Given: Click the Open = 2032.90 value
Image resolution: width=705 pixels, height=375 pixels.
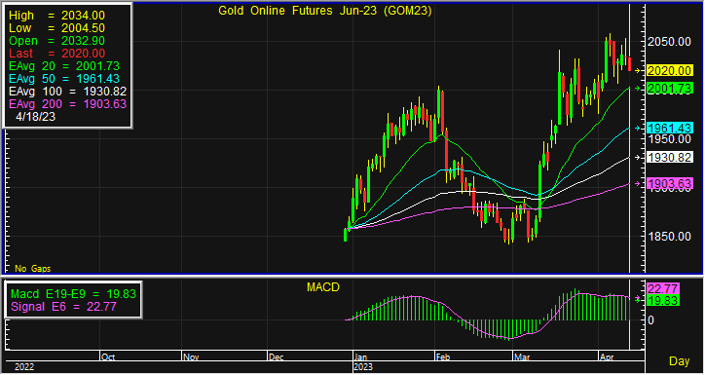Looking at the screenshot, I should 57,41.
